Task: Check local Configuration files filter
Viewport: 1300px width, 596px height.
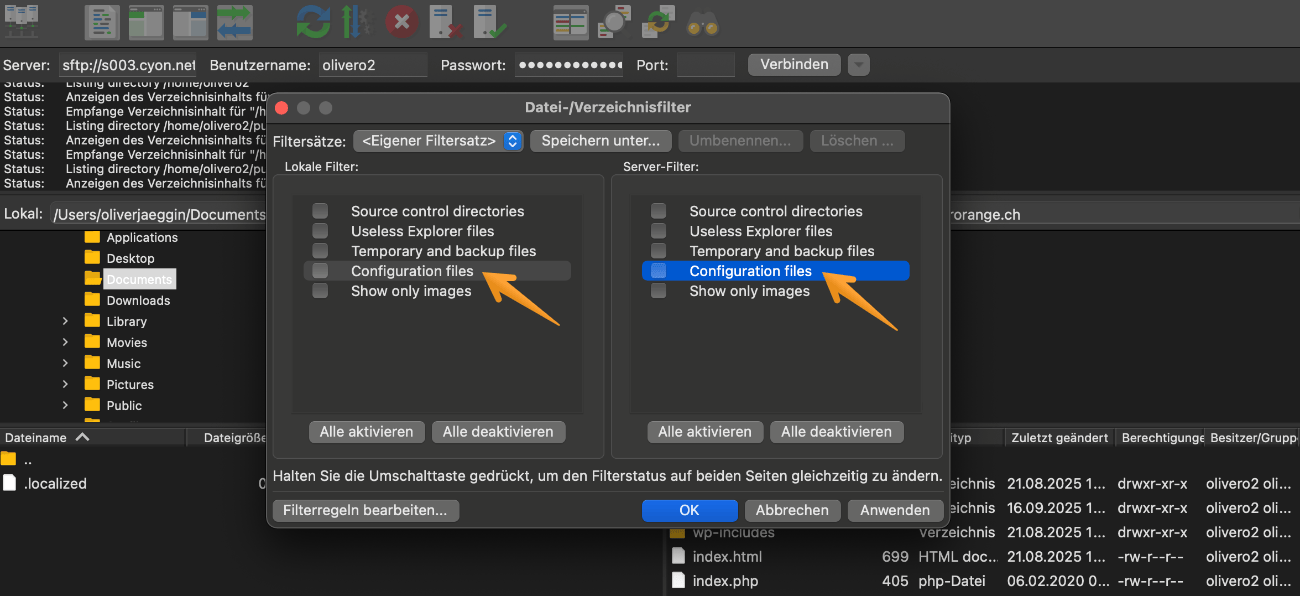Action: 320,271
